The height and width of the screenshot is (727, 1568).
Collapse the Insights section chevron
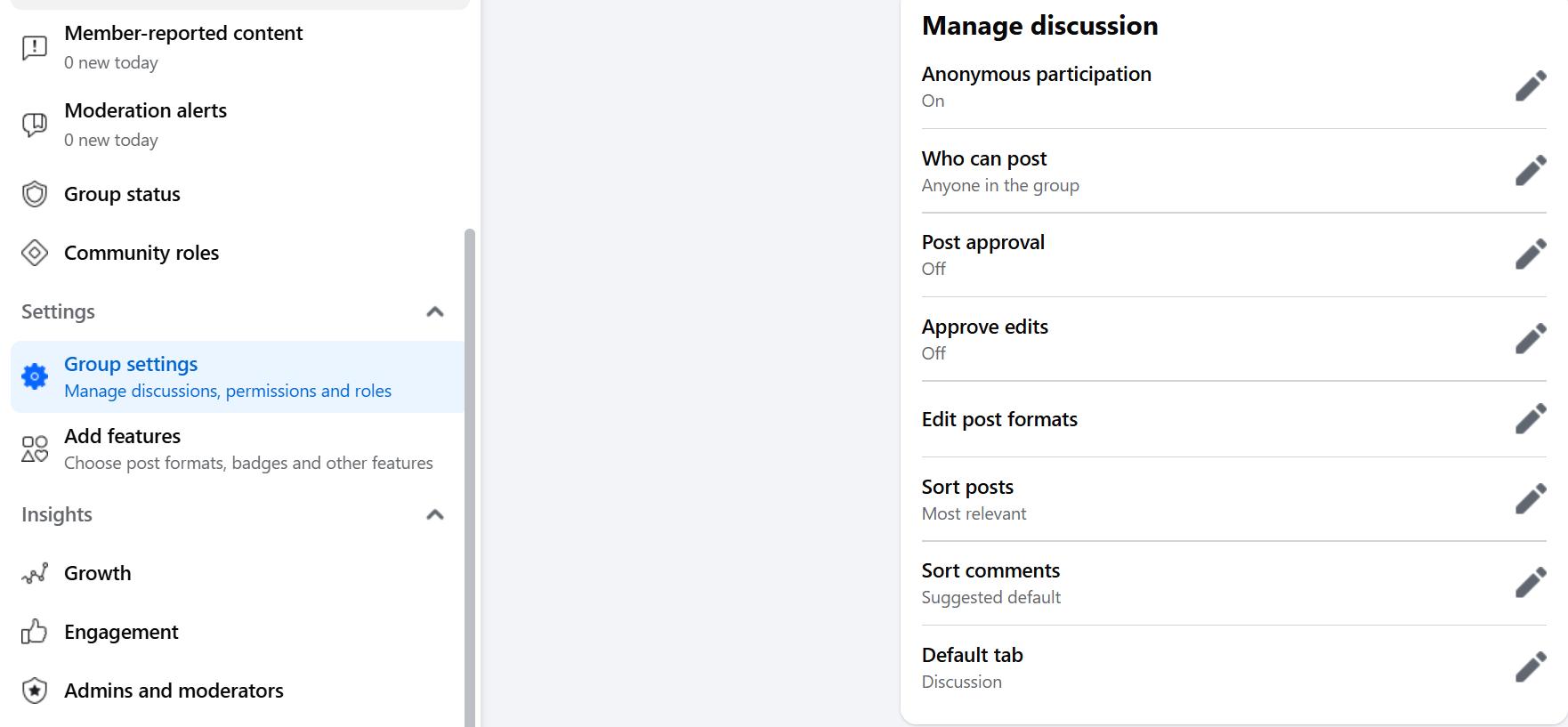coord(435,514)
